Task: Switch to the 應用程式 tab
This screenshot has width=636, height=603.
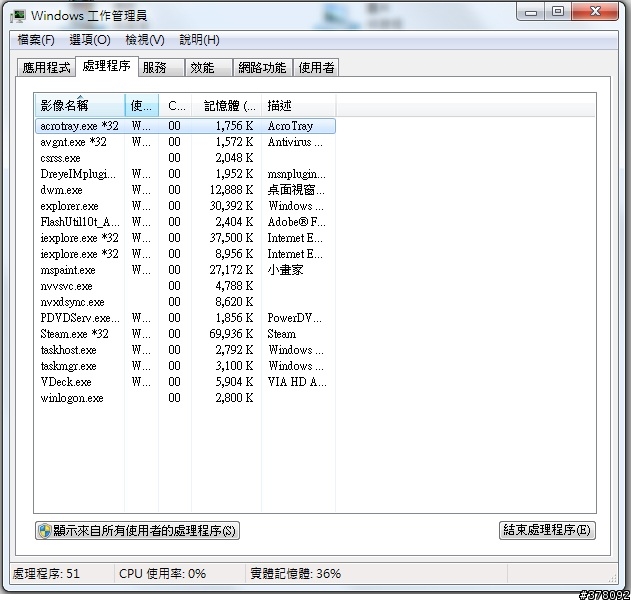Action: (46, 67)
